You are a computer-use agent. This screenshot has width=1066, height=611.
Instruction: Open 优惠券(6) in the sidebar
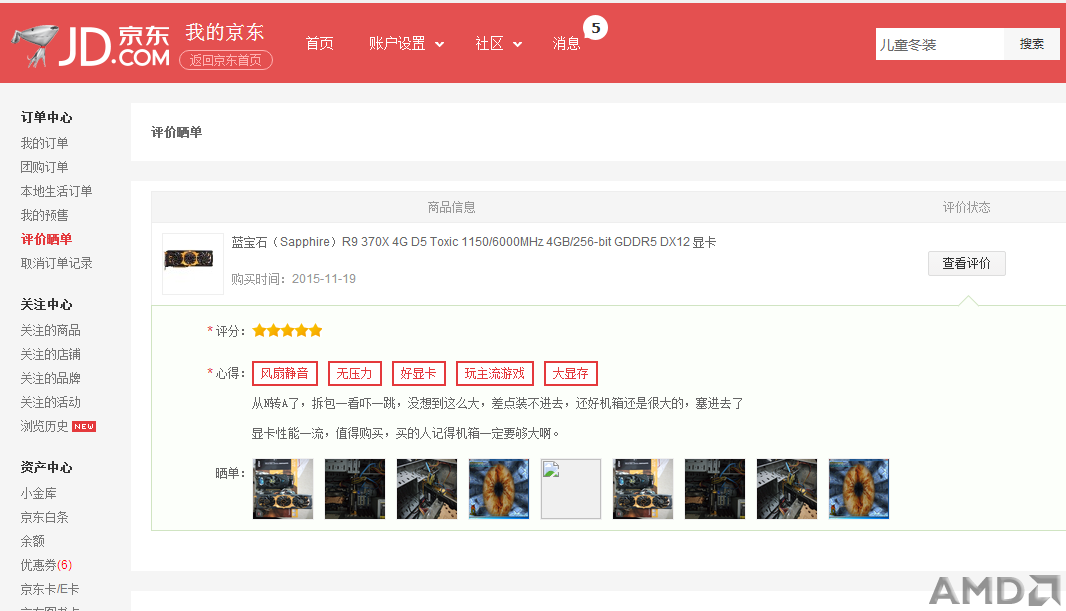(x=46, y=565)
